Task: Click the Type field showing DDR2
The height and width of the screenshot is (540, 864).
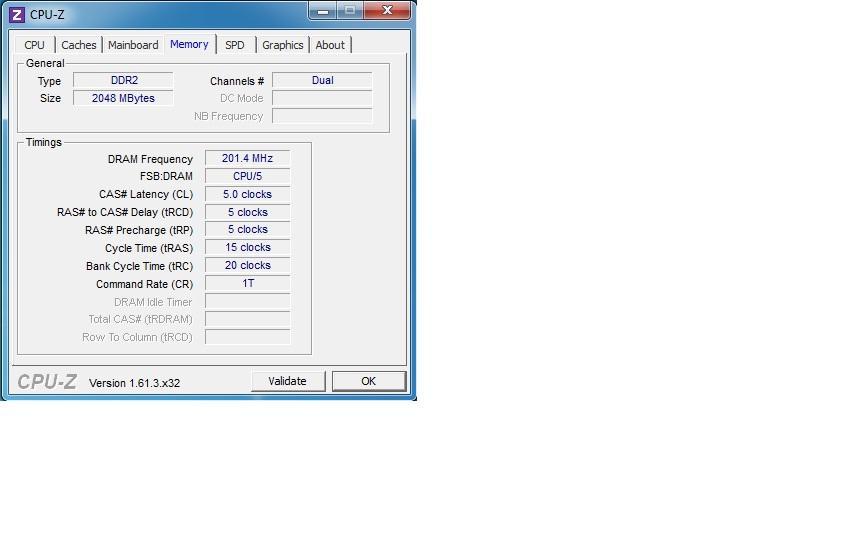Action: click(x=123, y=80)
